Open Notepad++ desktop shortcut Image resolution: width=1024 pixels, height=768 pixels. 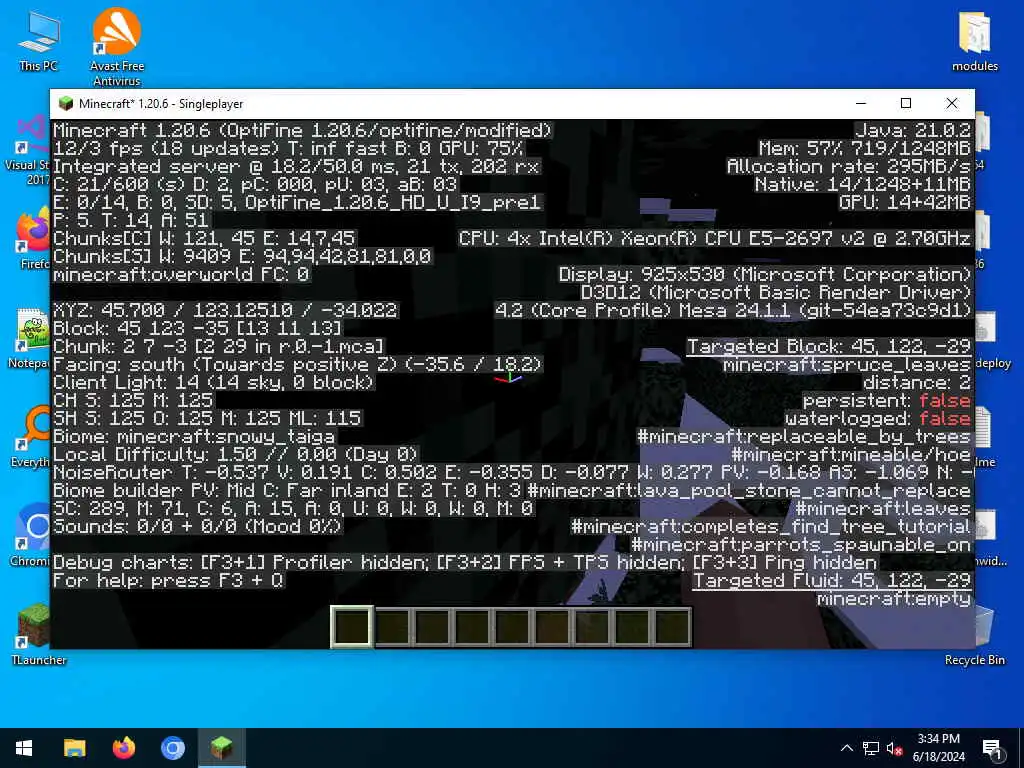click(x=26, y=338)
